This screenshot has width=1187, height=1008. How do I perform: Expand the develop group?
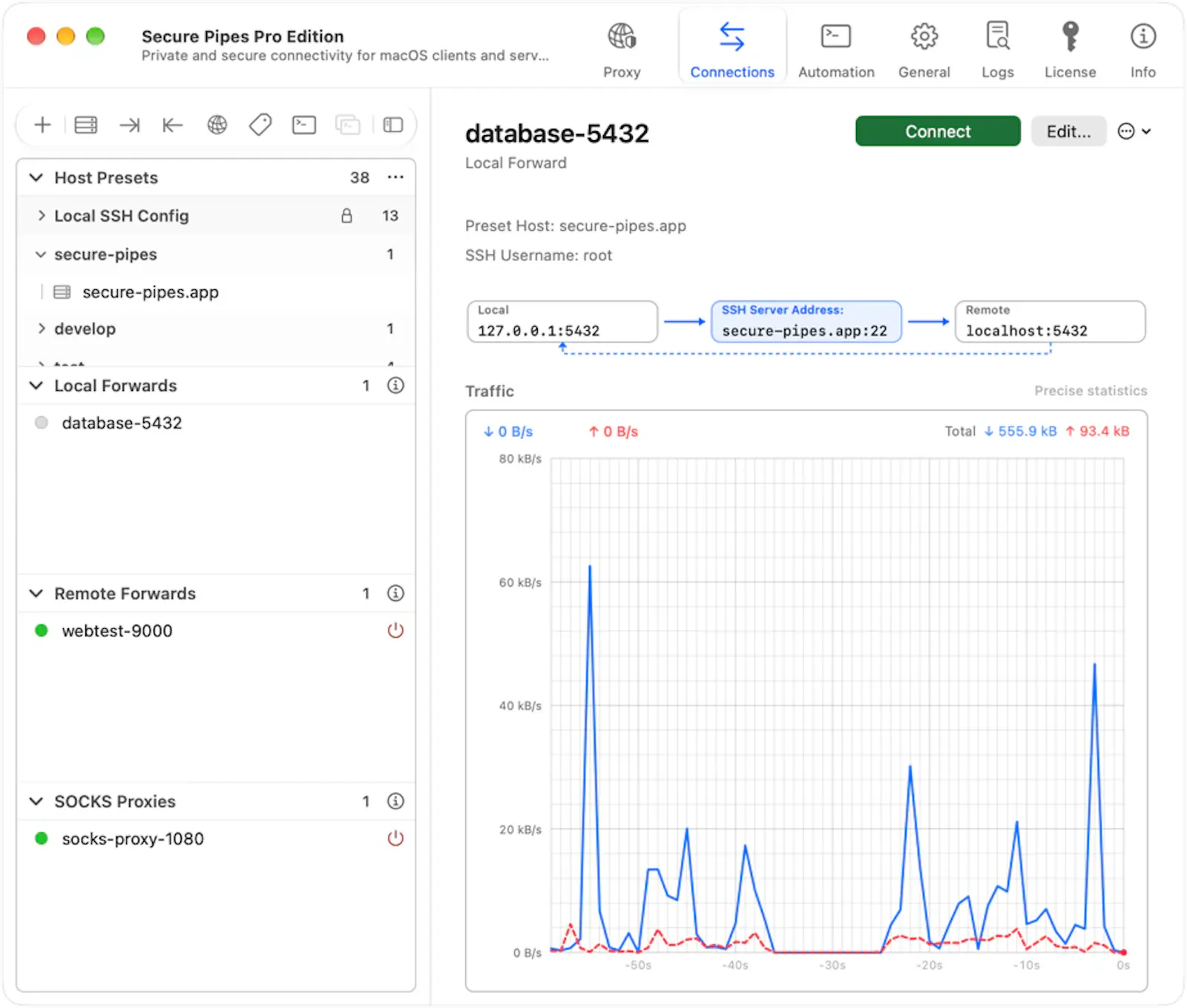[42, 329]
